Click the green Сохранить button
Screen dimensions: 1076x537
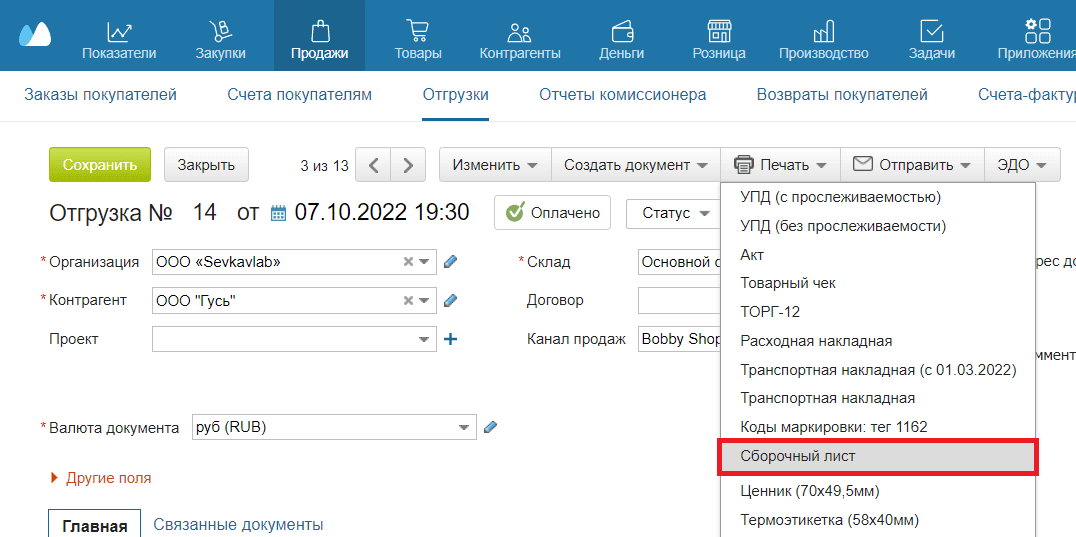coord(99,165)
